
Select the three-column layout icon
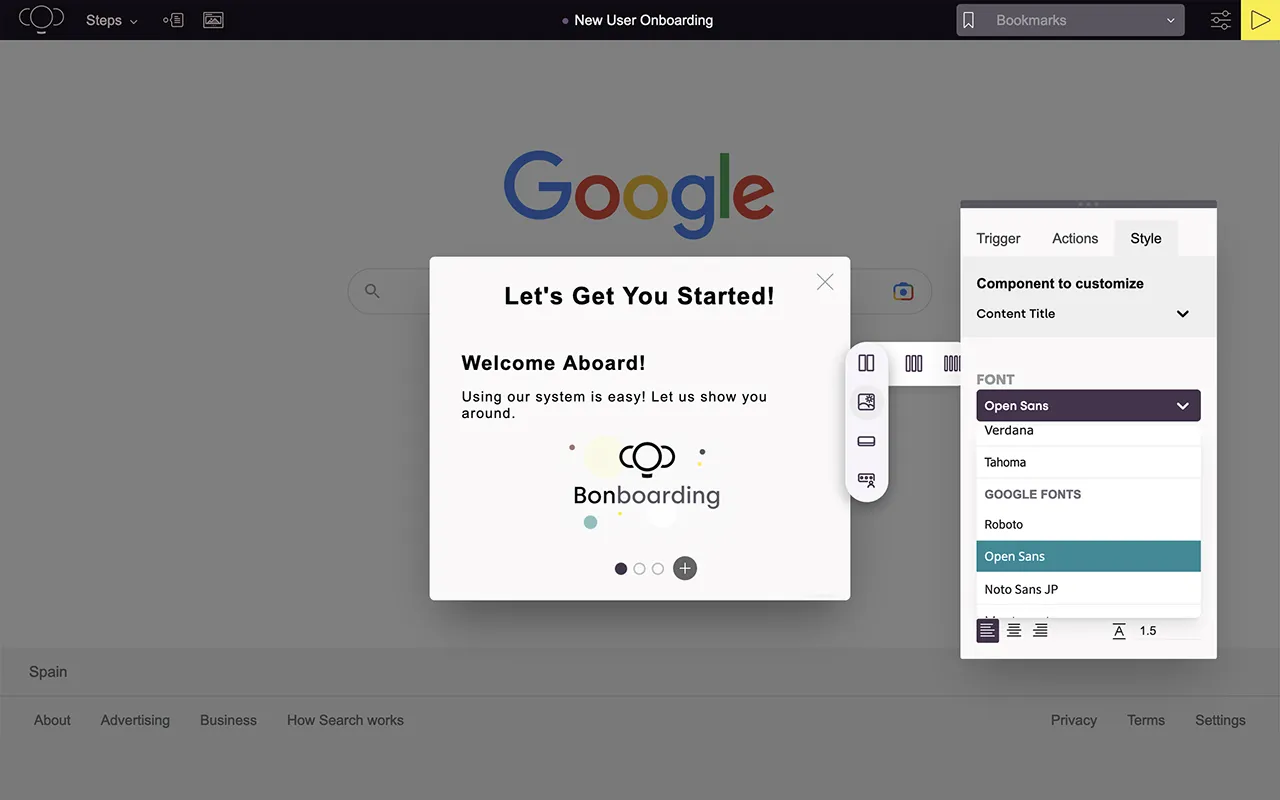913,363
